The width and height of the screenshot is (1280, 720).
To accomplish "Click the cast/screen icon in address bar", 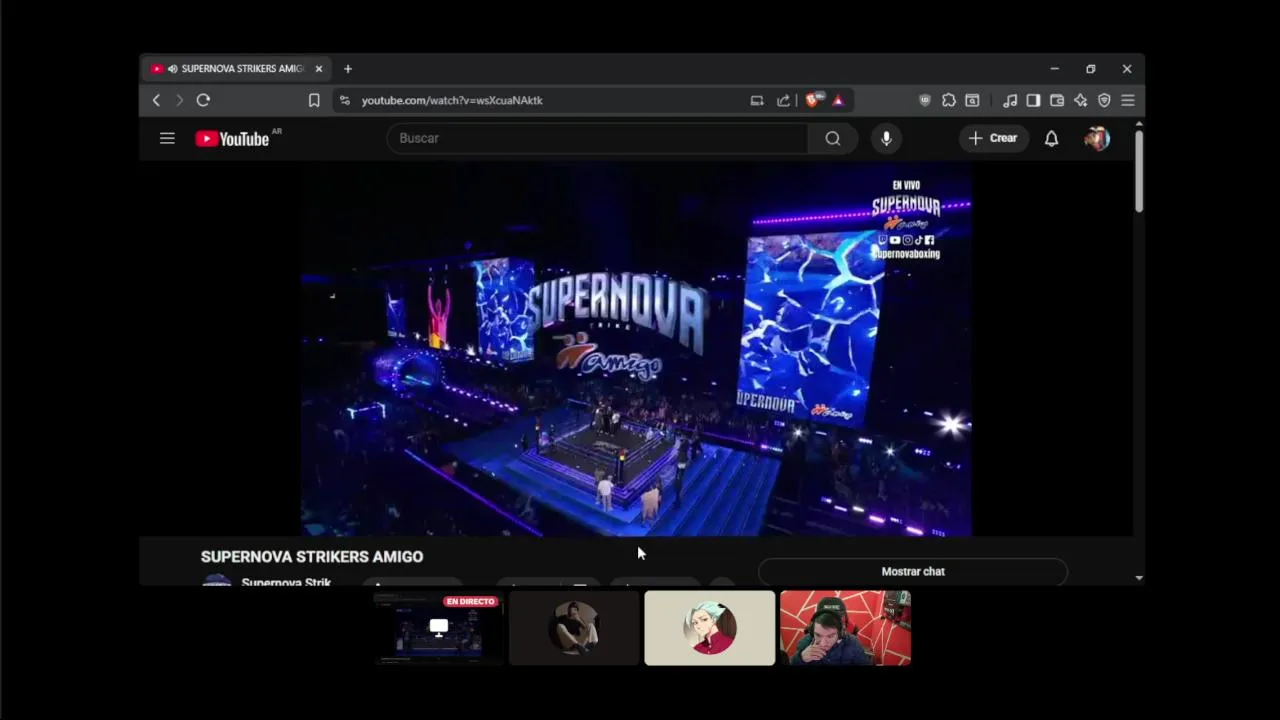I will 757,100.
